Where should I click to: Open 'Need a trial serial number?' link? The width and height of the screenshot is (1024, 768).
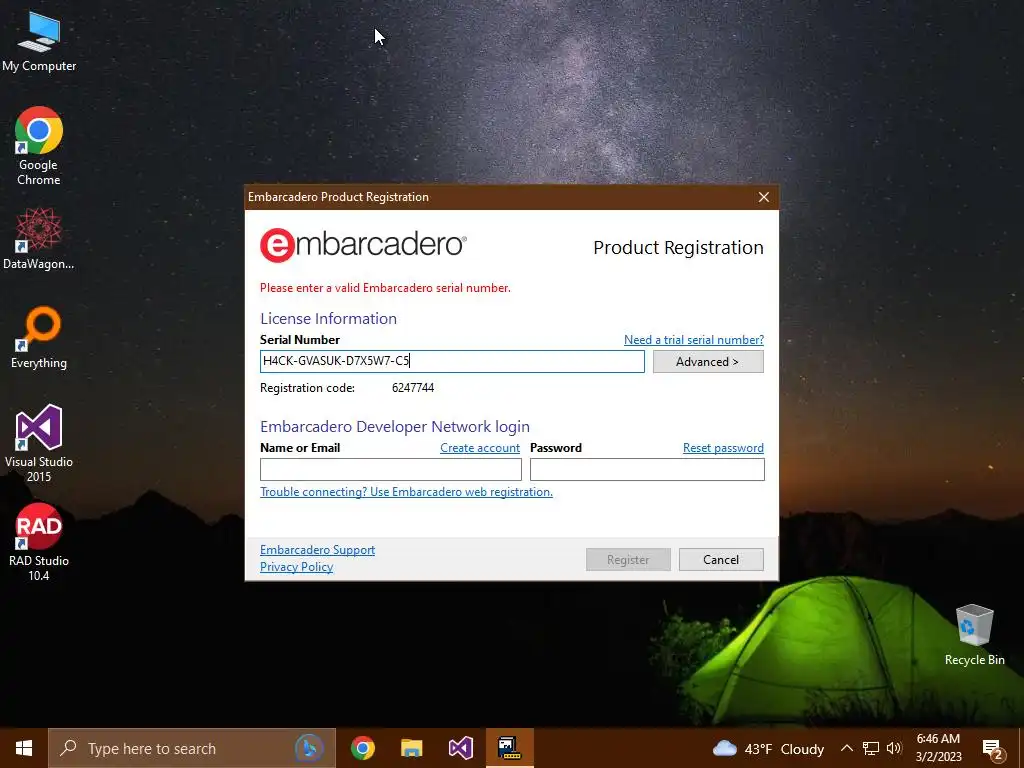tap(694, 340)
